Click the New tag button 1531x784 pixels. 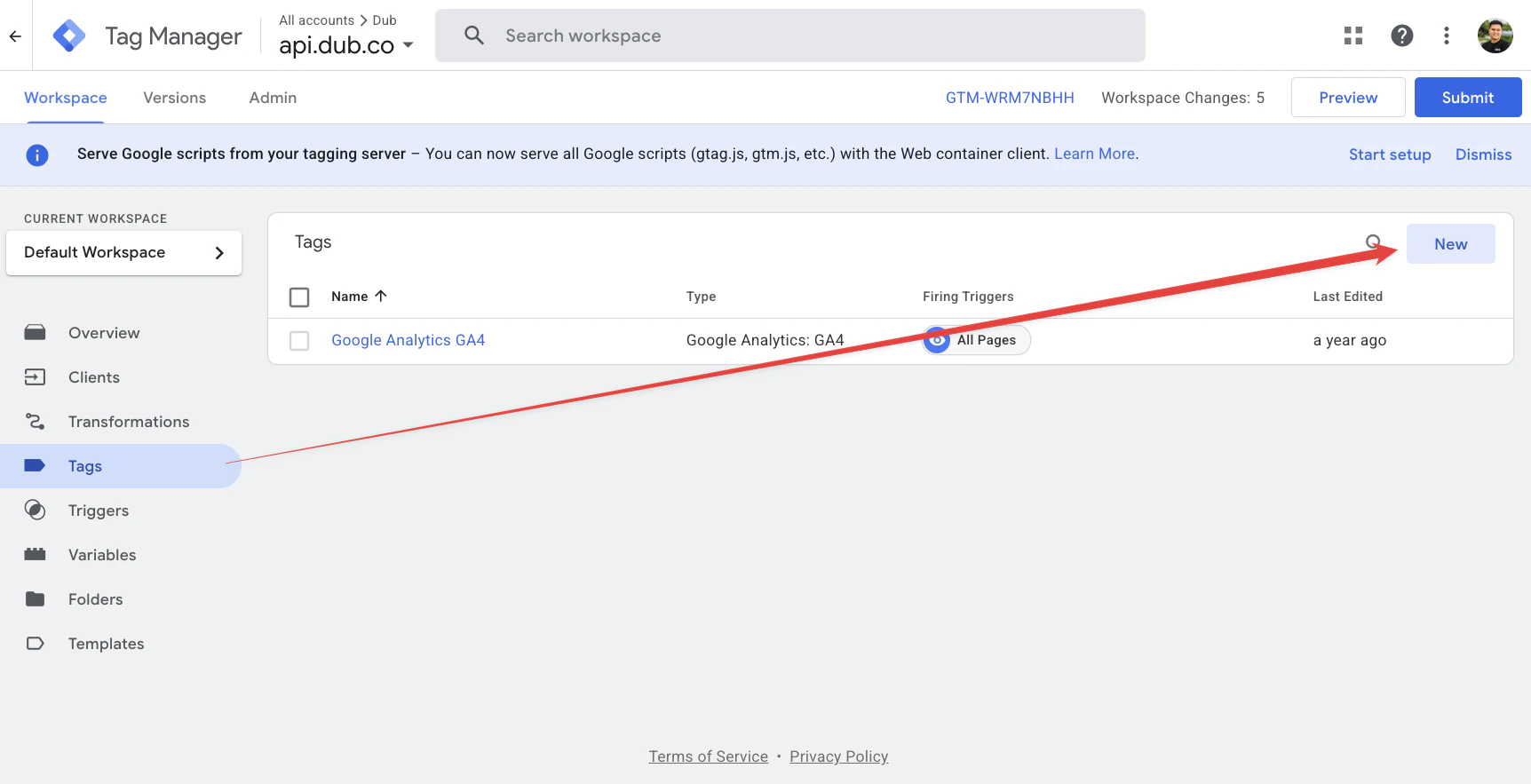1451,244
